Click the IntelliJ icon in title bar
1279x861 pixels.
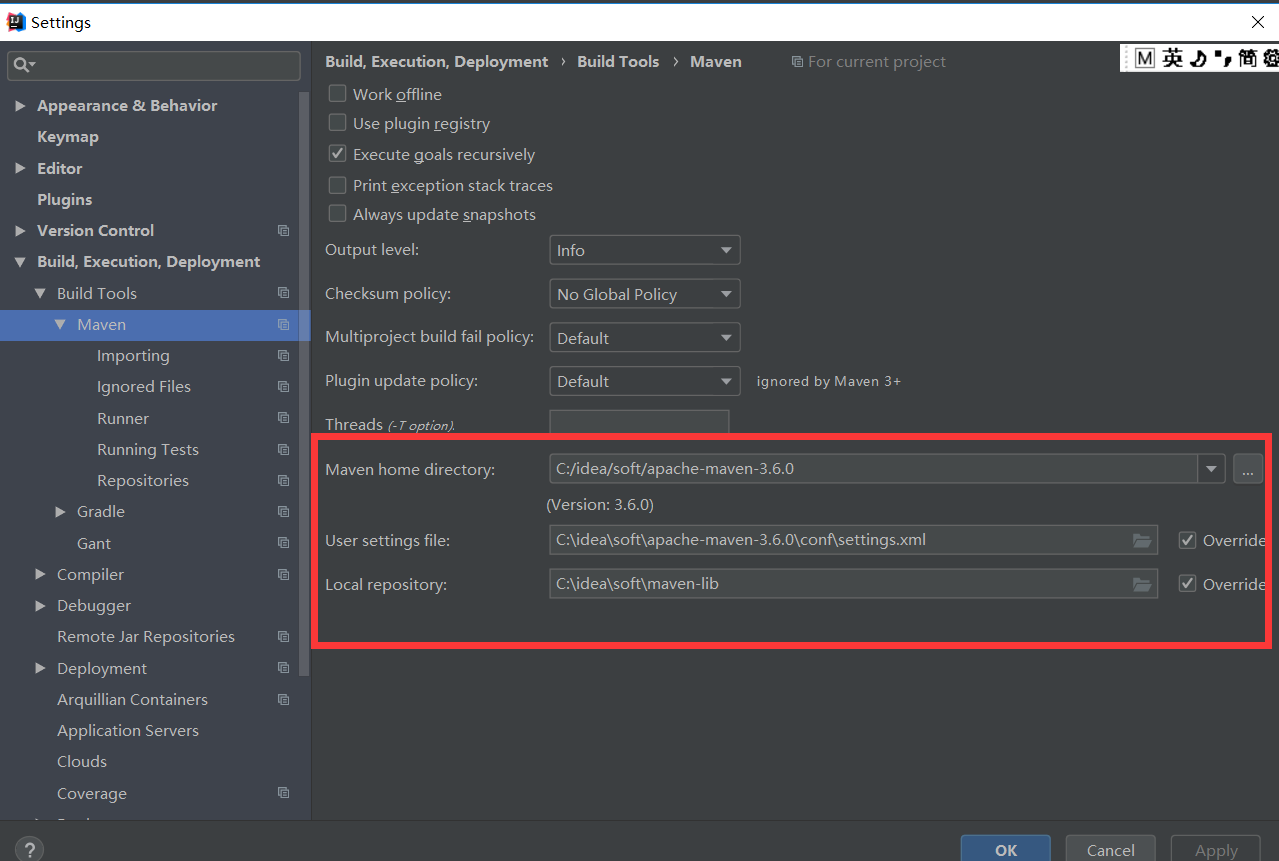[x=16, y=22]
